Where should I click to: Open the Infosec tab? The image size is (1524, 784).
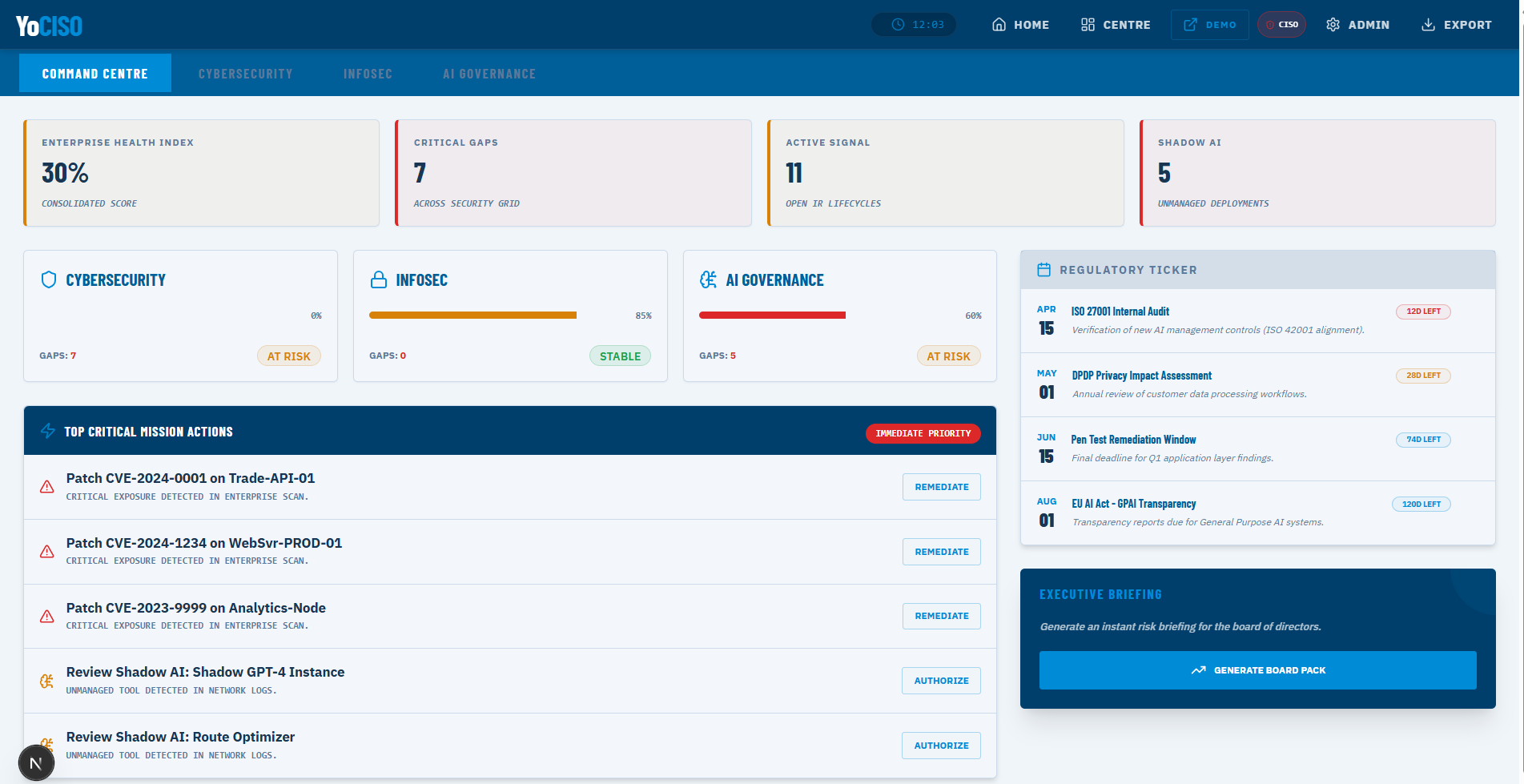coord(368,74)
